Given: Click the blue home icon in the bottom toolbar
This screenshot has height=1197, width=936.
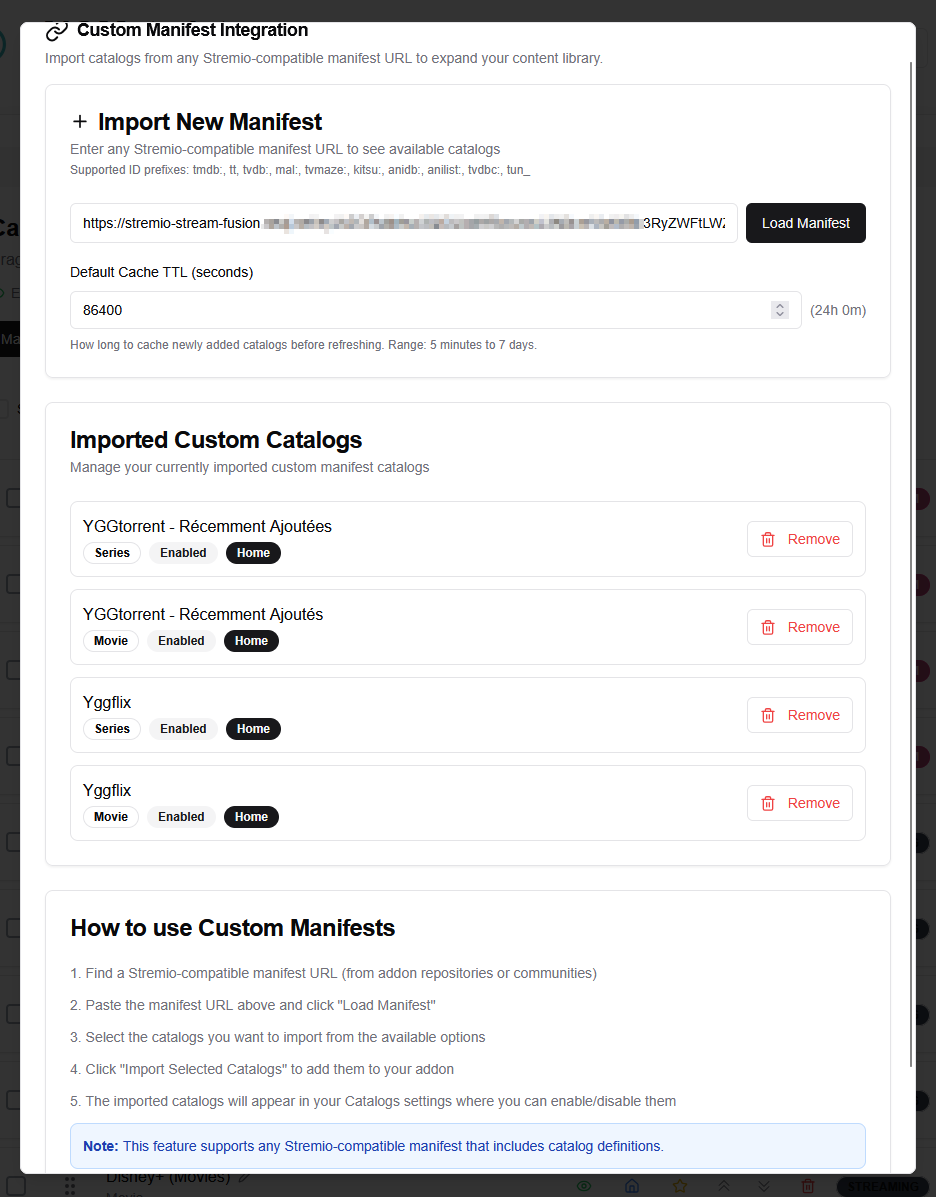Looking at the screenshot, I should tap(631, 1186).
